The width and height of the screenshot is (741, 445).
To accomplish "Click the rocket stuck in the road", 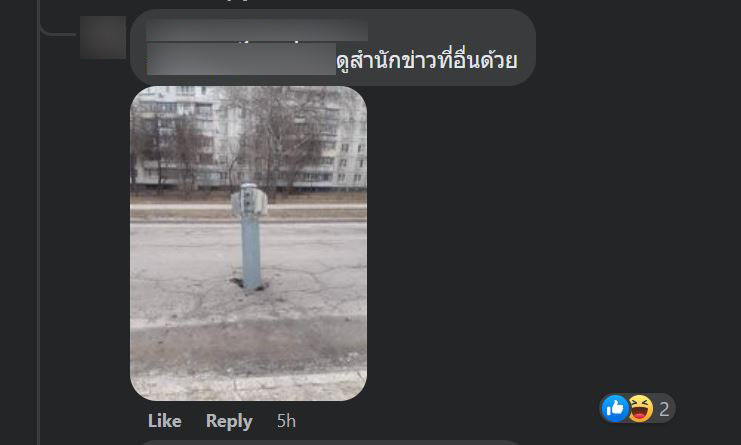I will tap(250, 236).
